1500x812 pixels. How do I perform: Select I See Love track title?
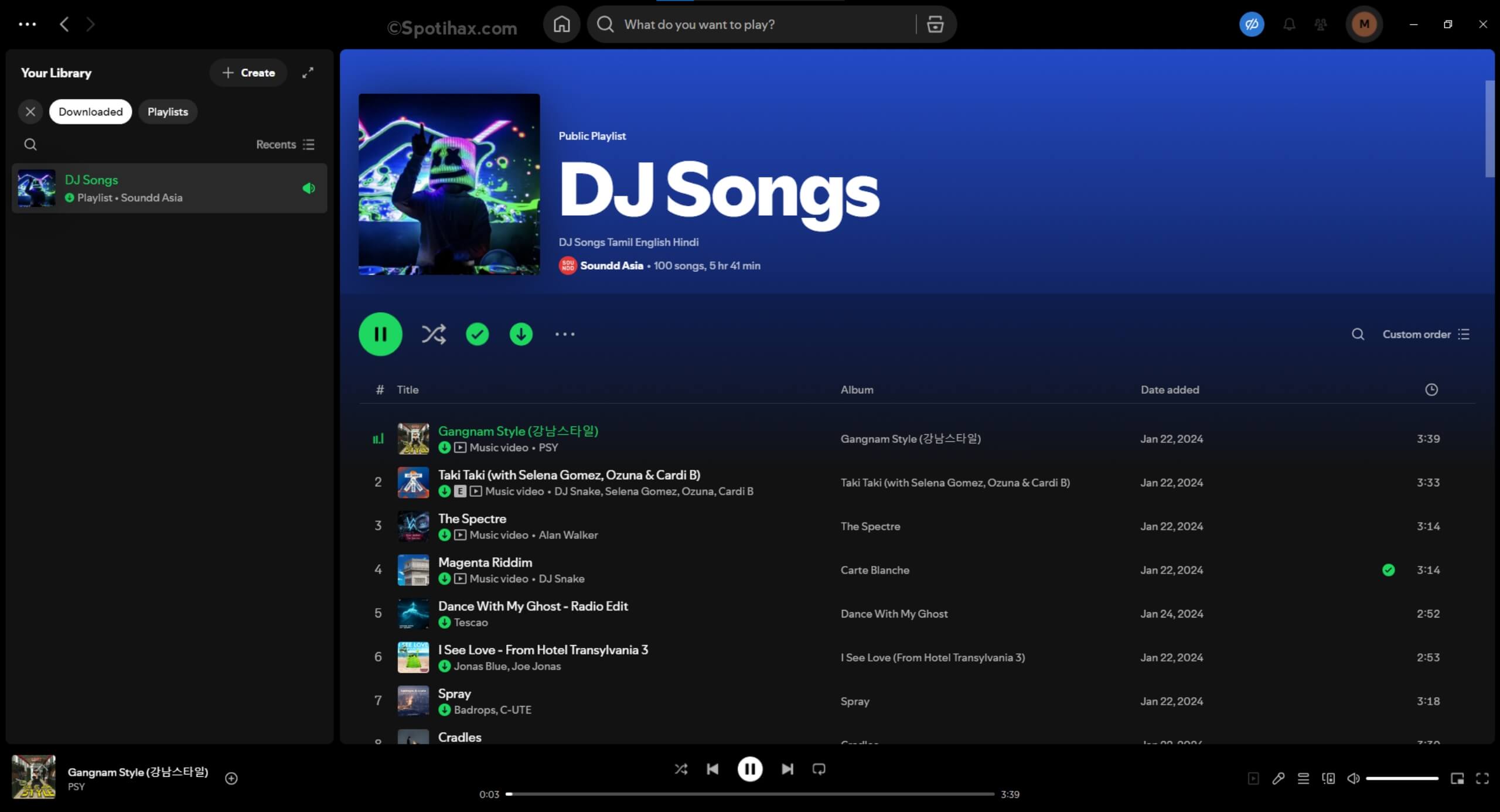543,650
